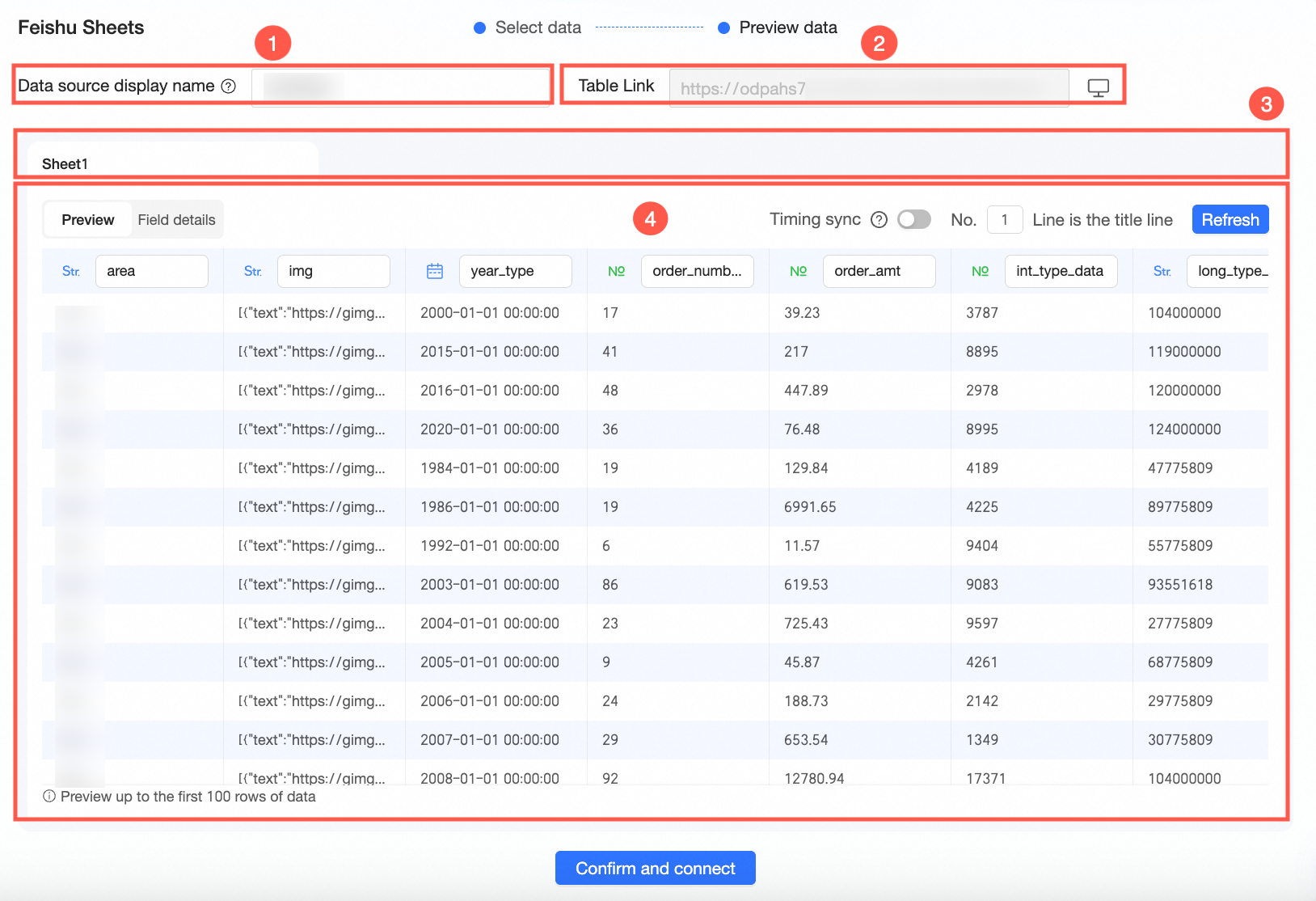Switch to the Preview tab

click(x=88, y=220)
